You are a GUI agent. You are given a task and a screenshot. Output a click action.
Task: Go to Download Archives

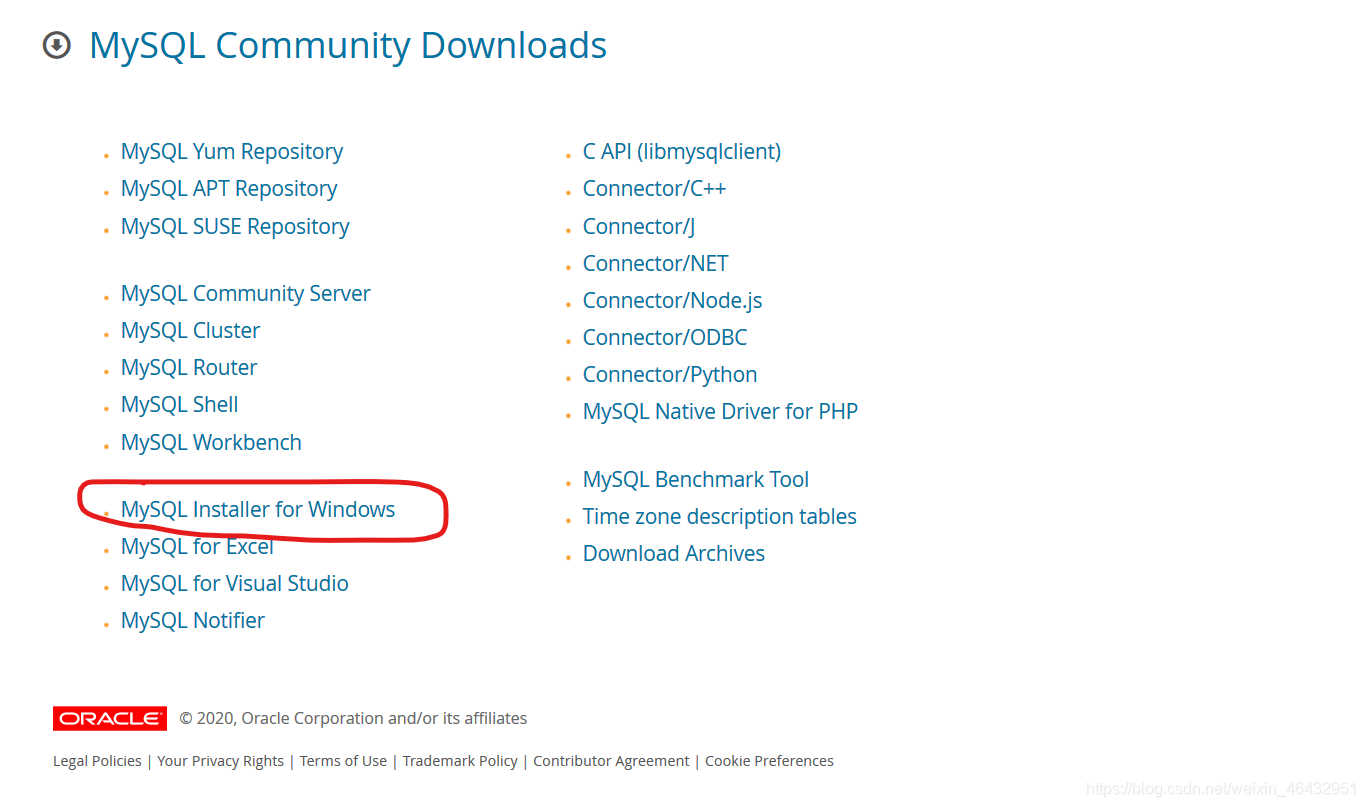pyautogui.click(x=674, y=554)
